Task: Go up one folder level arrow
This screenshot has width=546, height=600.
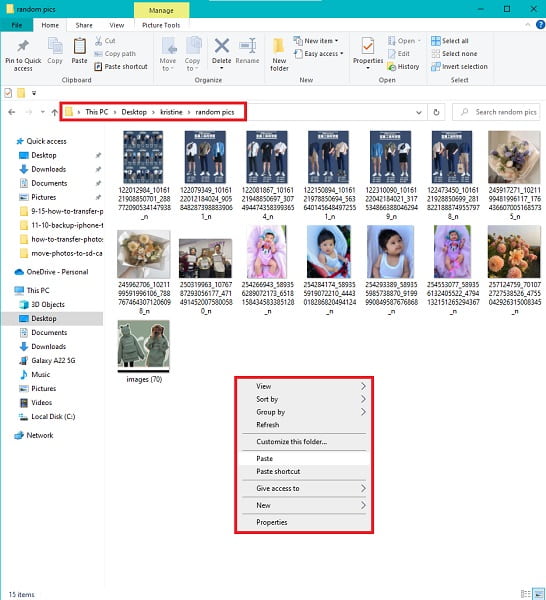Action: click(x=54, y=112)
